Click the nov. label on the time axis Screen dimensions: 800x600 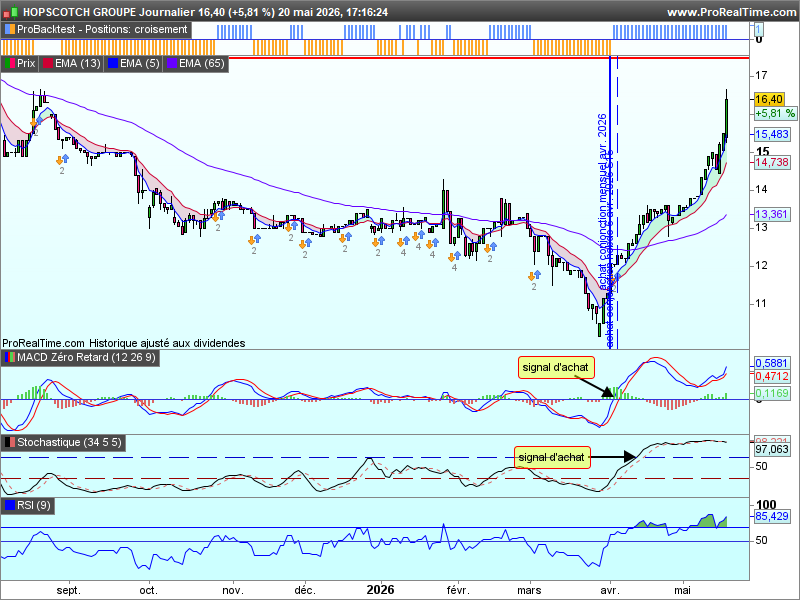click(x=232, y=590)
